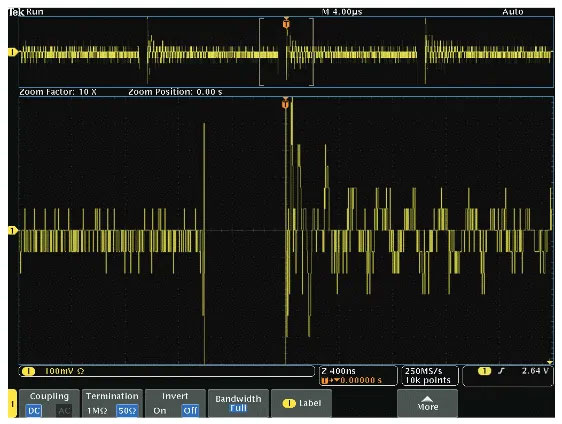The width and height of the screenshot is (562, 424).
Task: Open the channel 1 Label button
Action: coord(301,403)
